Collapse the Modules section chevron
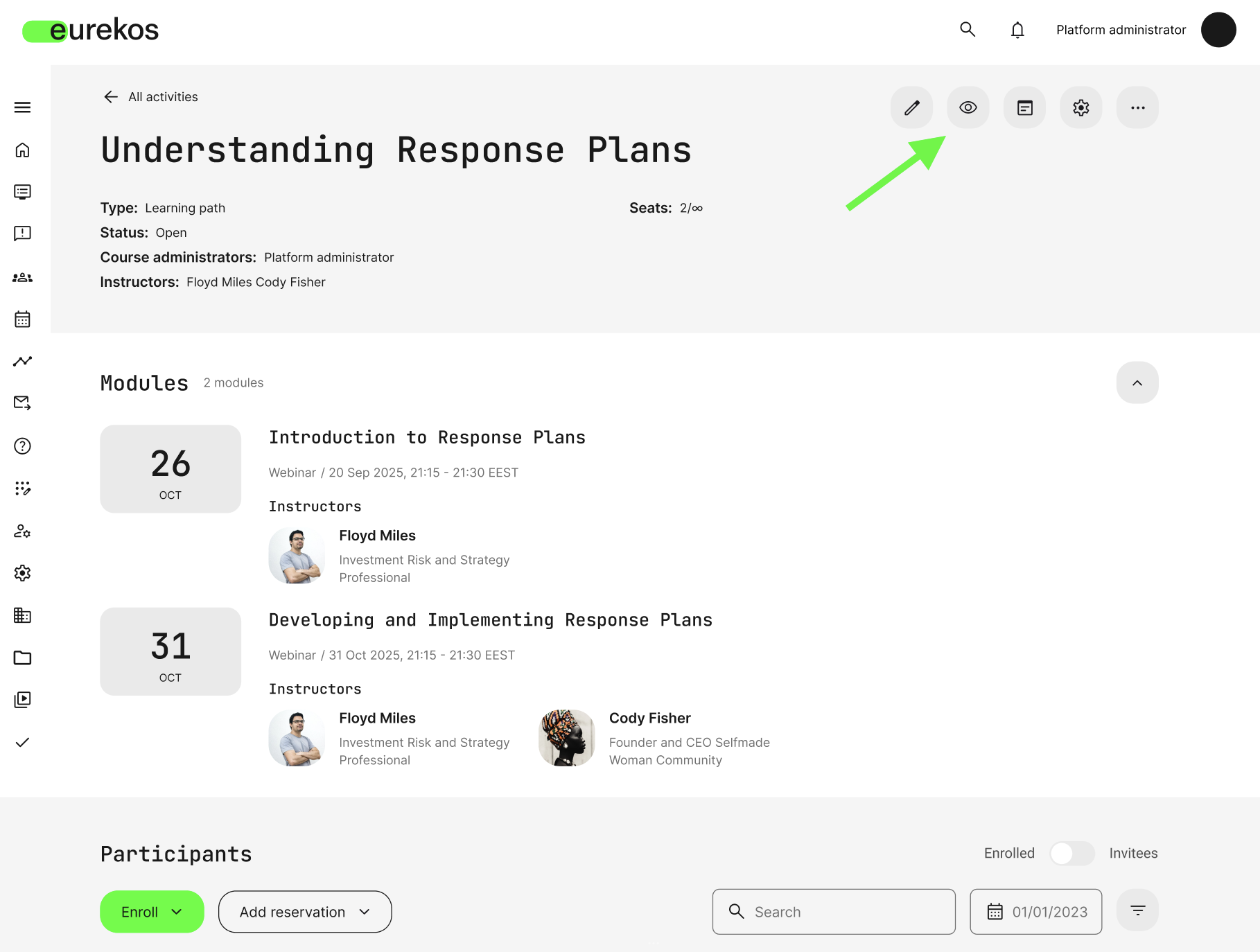Viewport: 1260px width, 952px height. tap(1137, 382)
